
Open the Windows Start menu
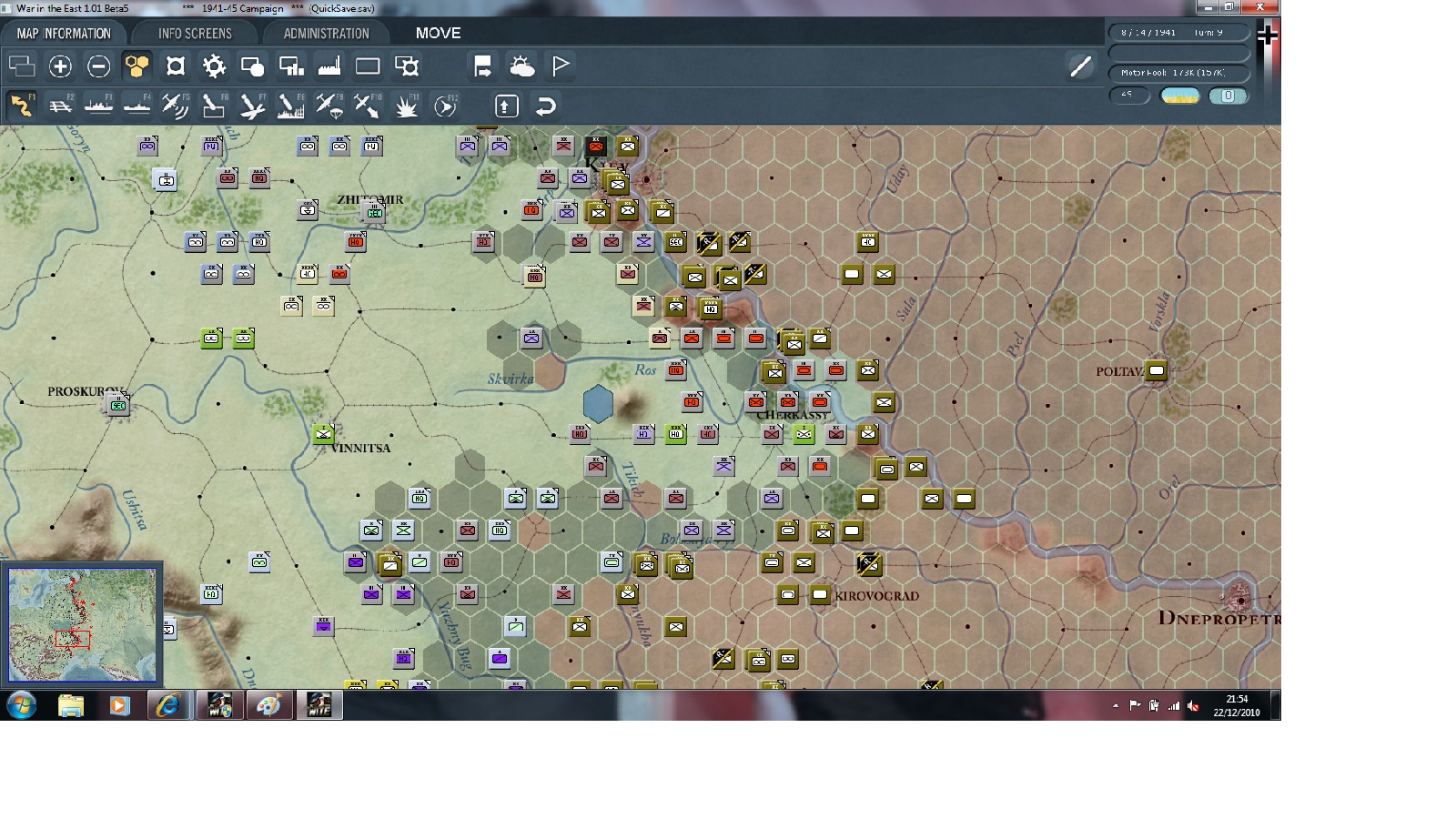21,705
